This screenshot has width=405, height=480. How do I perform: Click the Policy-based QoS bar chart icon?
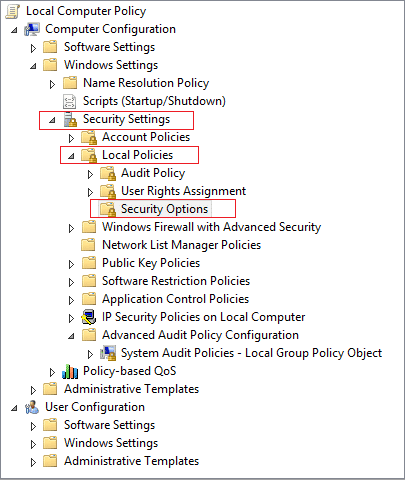click(x=70, y=371)
